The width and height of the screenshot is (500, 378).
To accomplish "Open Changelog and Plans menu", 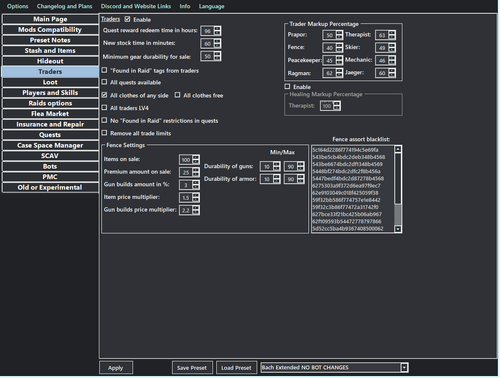I will [64, 6].
